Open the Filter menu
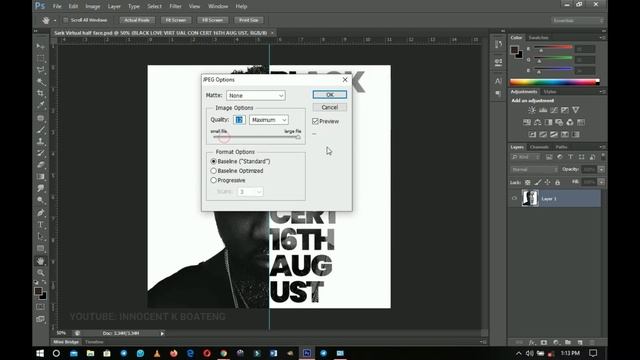 click(x=175, y=6)
